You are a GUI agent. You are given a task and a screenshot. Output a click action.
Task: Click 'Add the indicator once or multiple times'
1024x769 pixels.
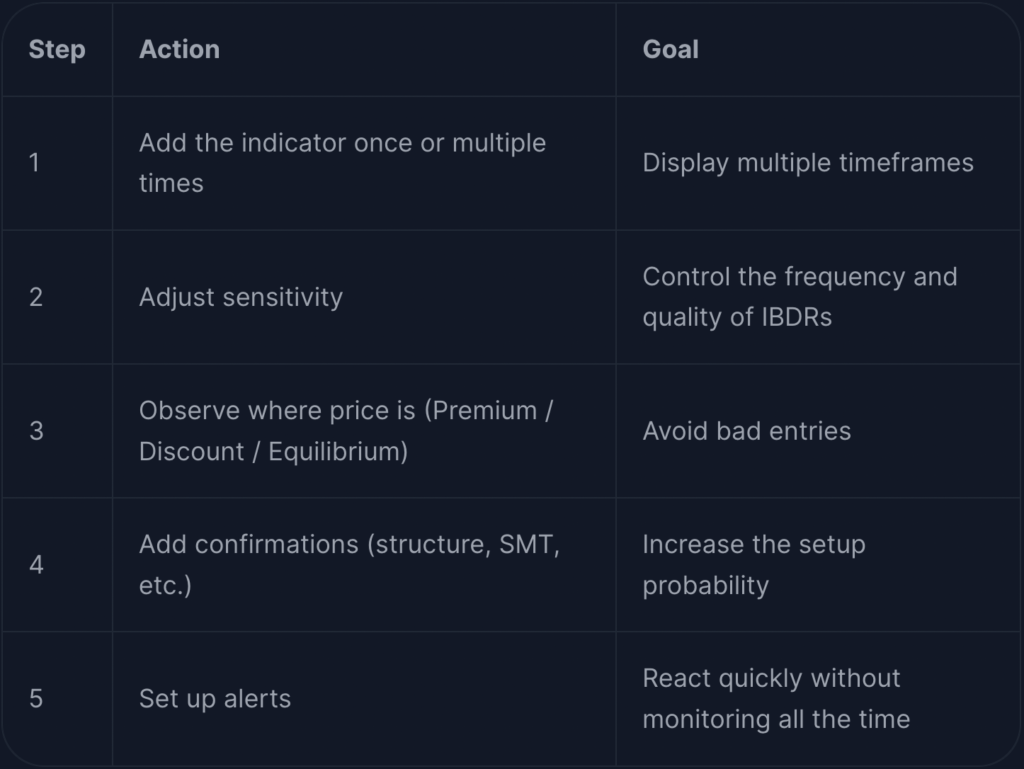tap(342, 163)
